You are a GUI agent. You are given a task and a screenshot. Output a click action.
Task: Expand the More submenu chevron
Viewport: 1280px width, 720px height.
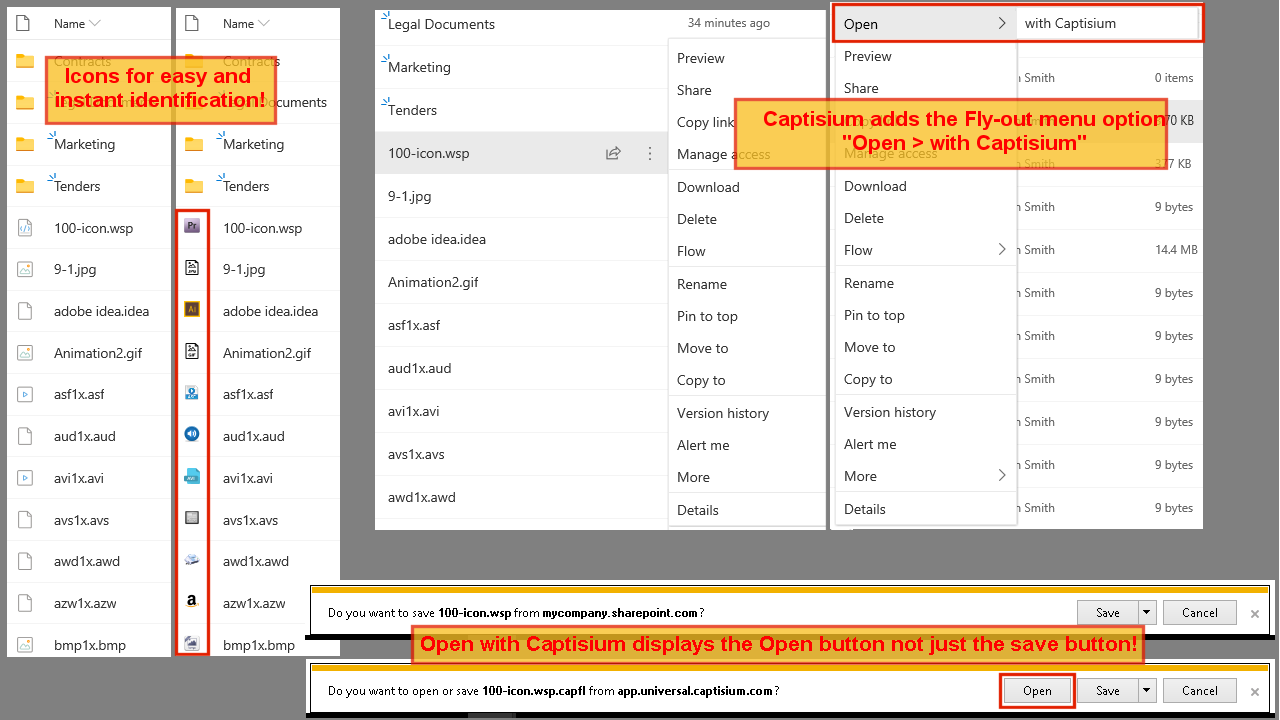click(1002, 476)
